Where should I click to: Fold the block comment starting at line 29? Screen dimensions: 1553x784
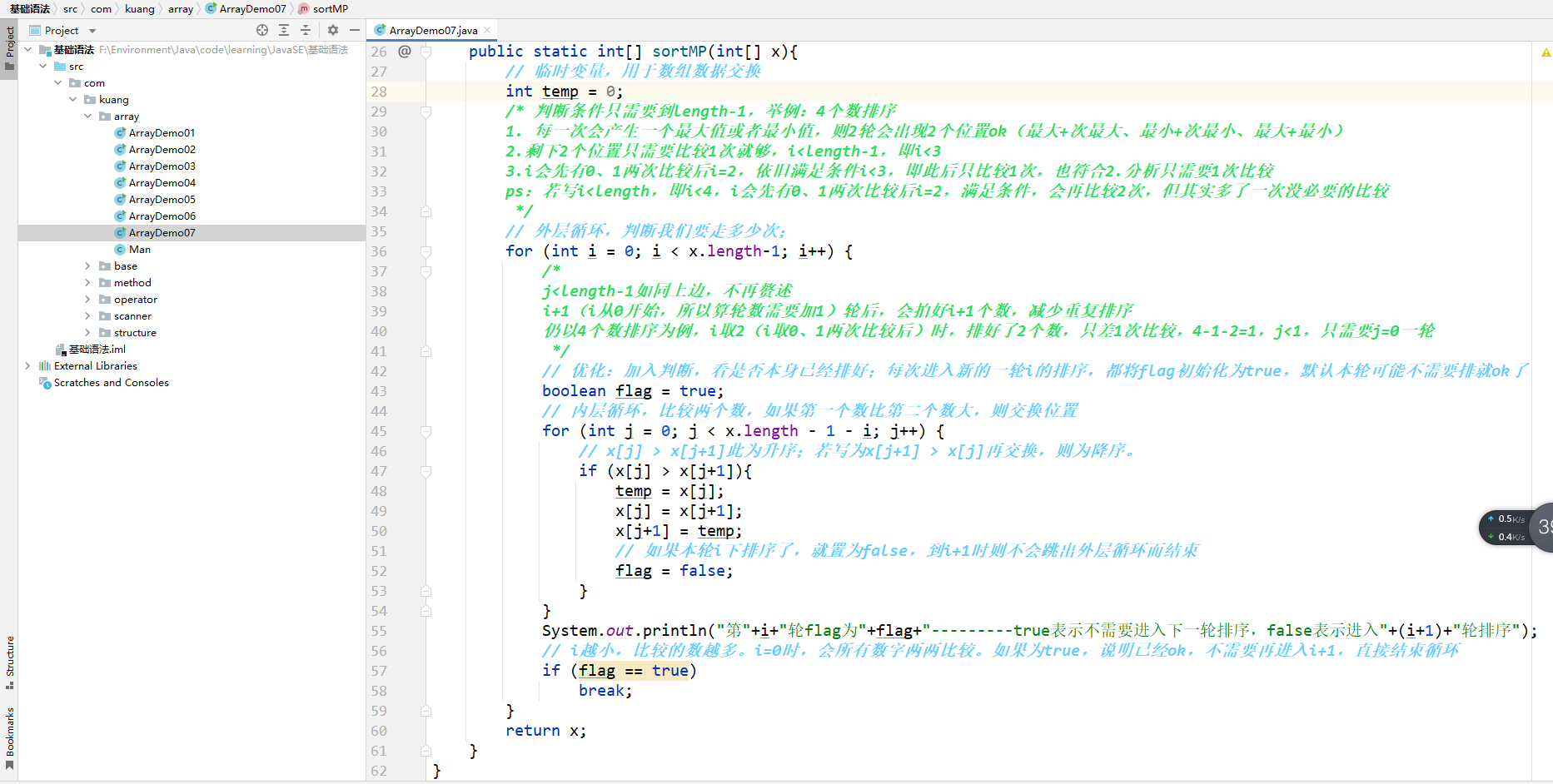click(426, 112)
